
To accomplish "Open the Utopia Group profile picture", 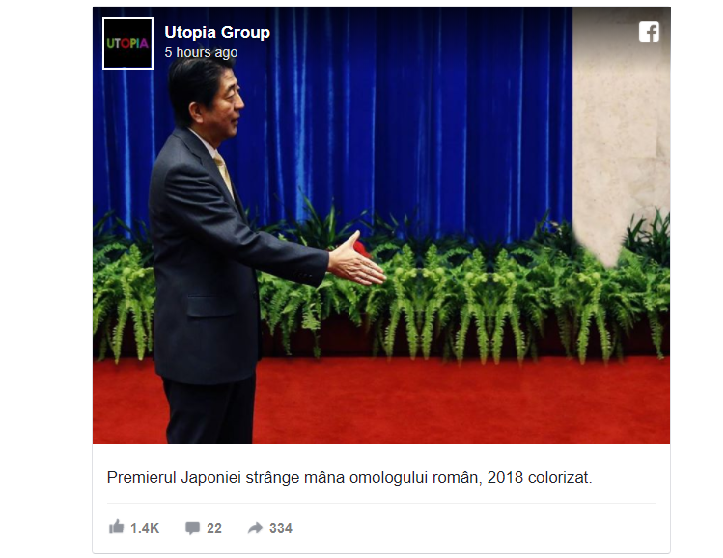I will pos(128,43).
